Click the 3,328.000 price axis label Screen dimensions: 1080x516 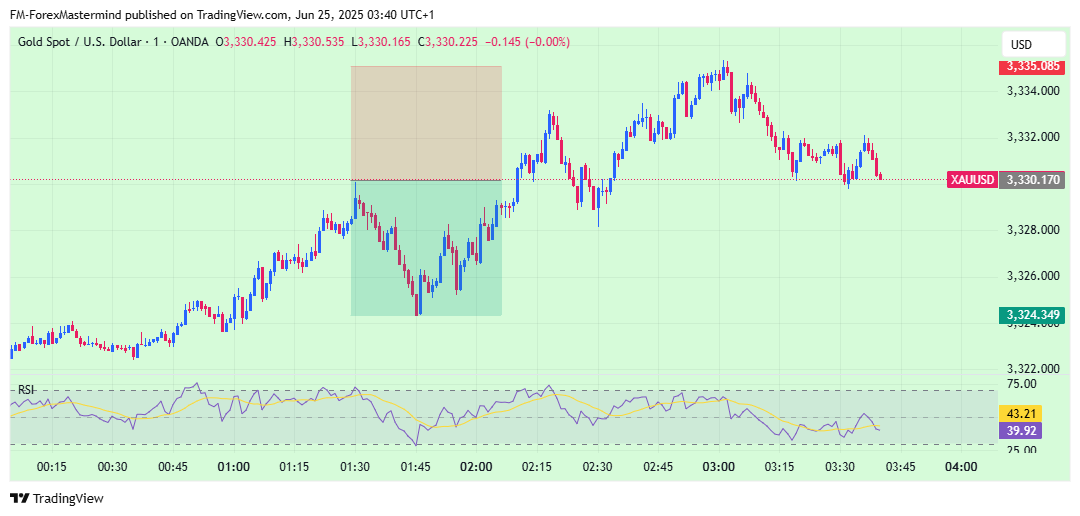pyautogui.click(x=1032, y=230)
